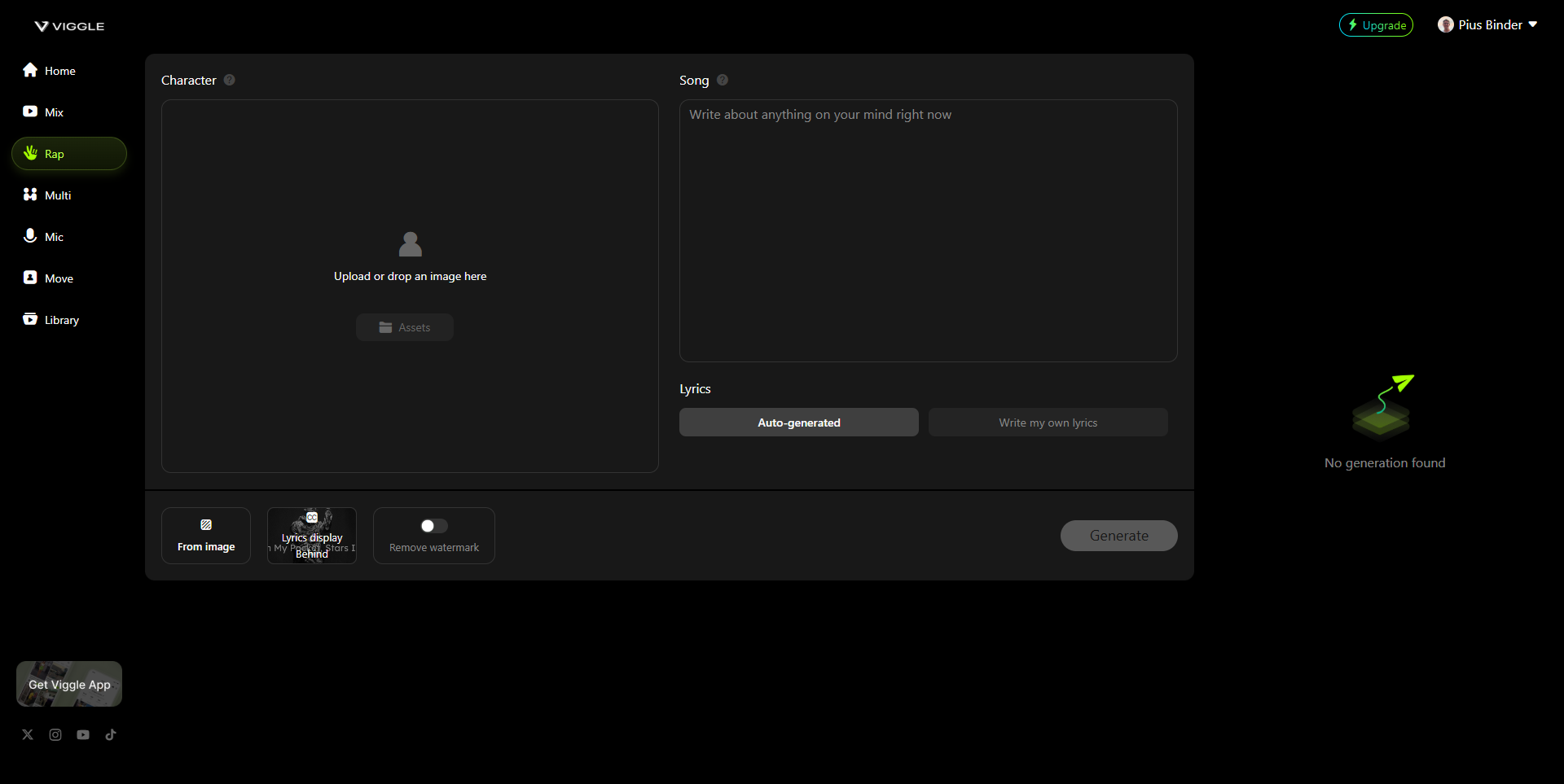
Task: Open the Library page
Action: click(61, 320)
